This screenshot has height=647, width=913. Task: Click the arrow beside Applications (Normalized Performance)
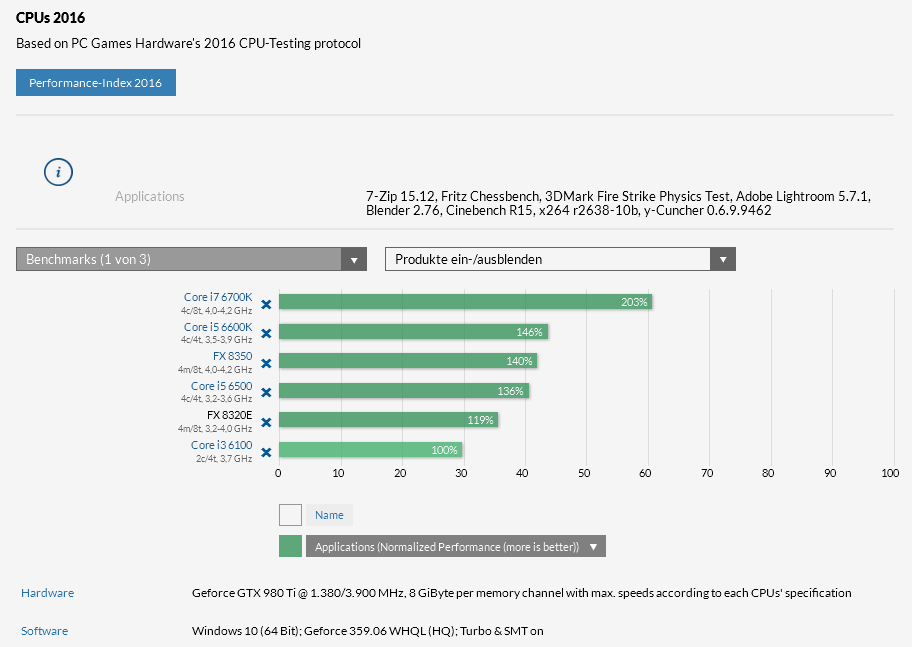point(593,547)
